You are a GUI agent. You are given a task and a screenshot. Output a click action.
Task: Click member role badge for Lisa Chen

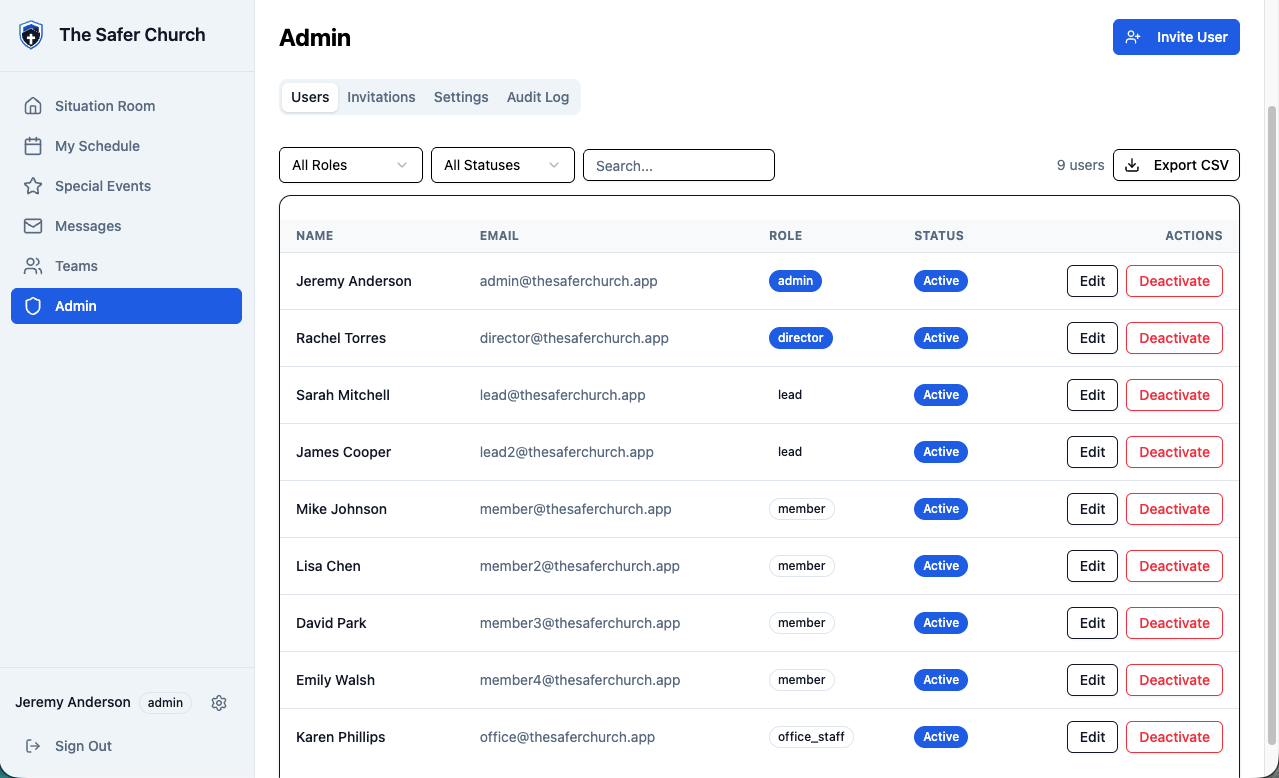(x=801, y=566)
